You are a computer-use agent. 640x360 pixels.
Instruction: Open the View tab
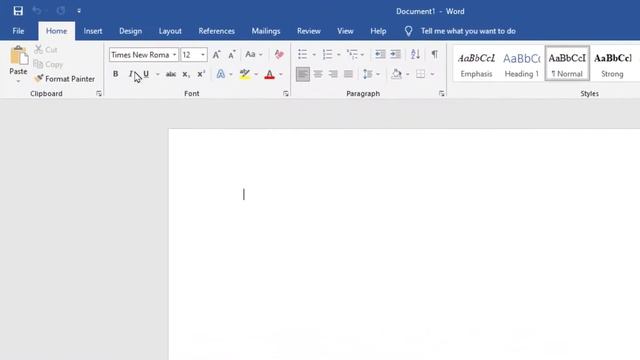point(345,31)
